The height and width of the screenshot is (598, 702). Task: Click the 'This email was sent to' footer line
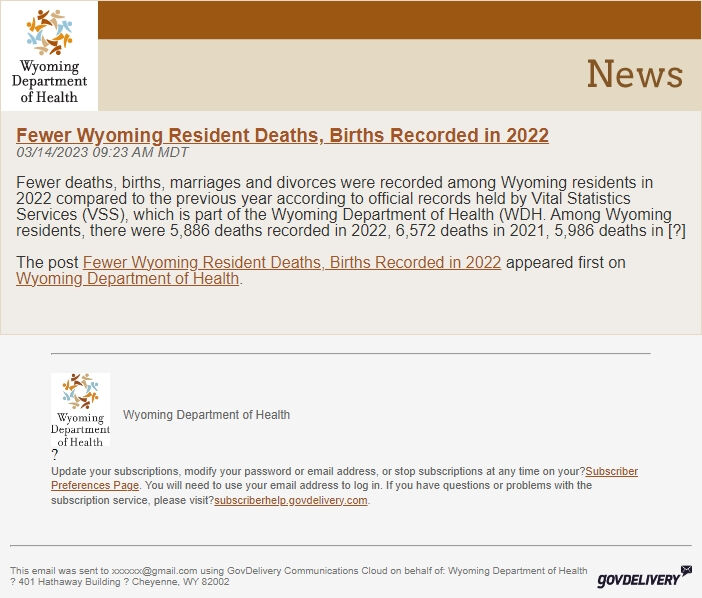pos(299,571)
